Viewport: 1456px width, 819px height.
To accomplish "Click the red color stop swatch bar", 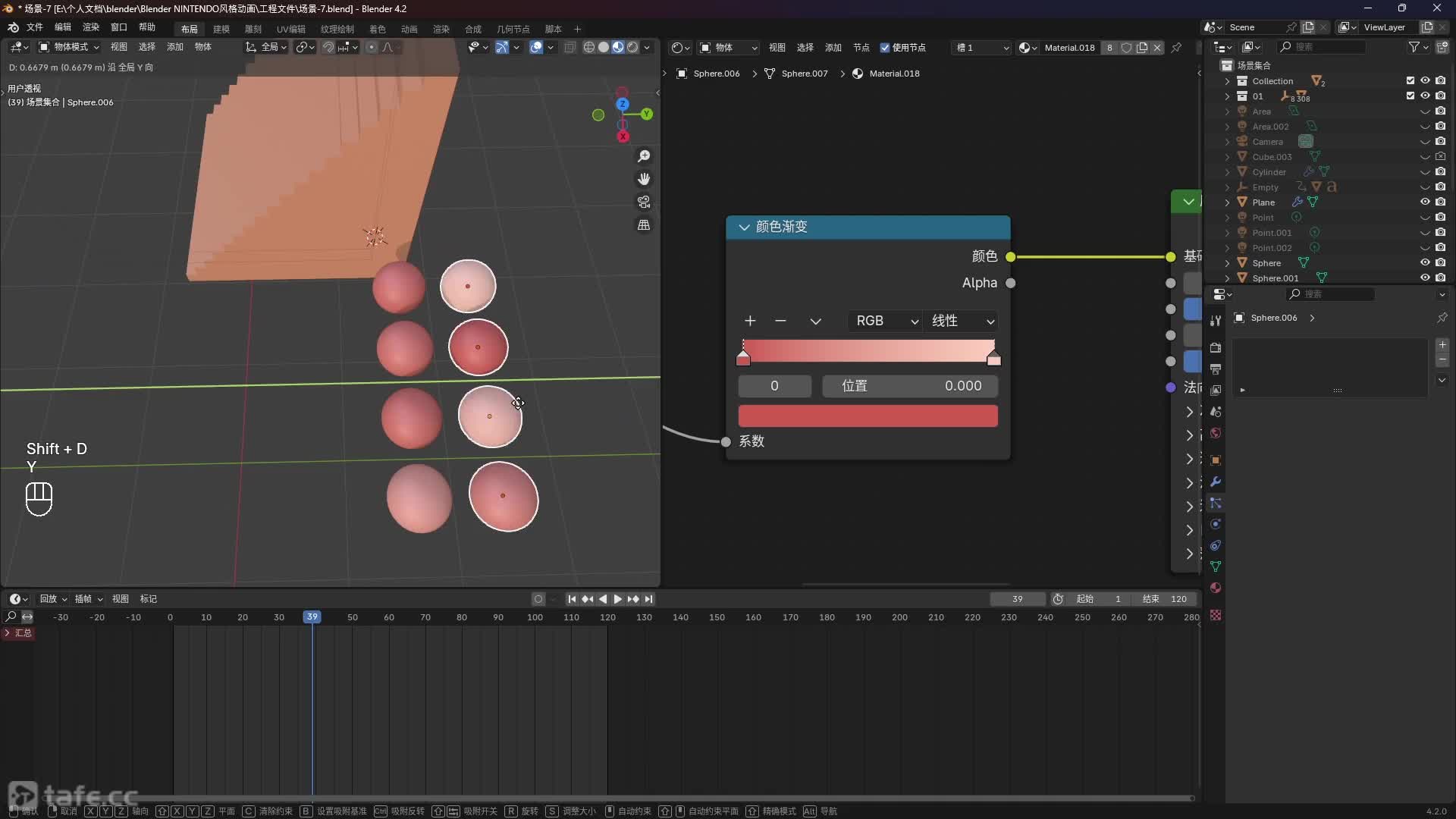I will [868, 416].
